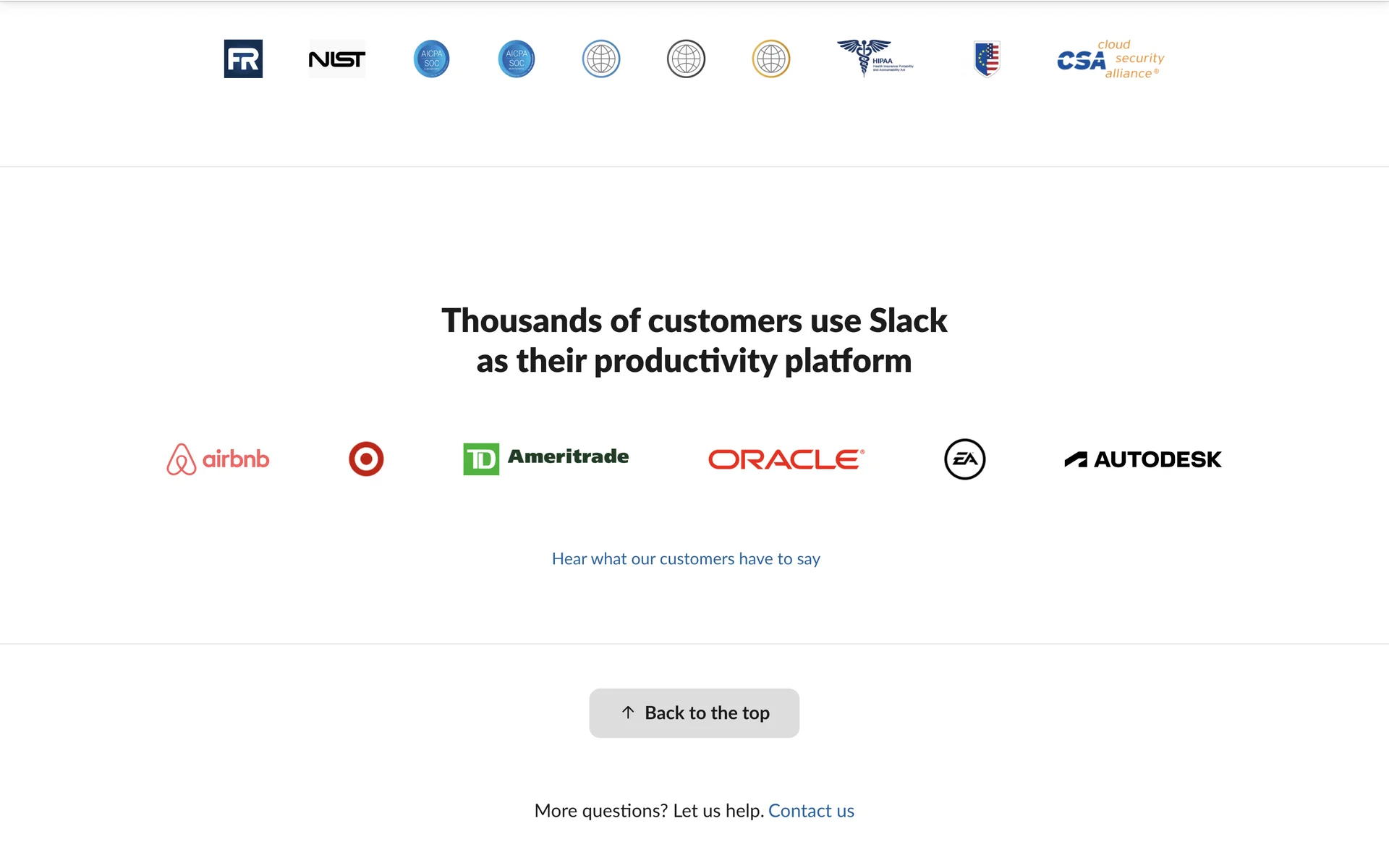Click the Target bullseye logo
1389x868 pixels.
coord(366,459)
